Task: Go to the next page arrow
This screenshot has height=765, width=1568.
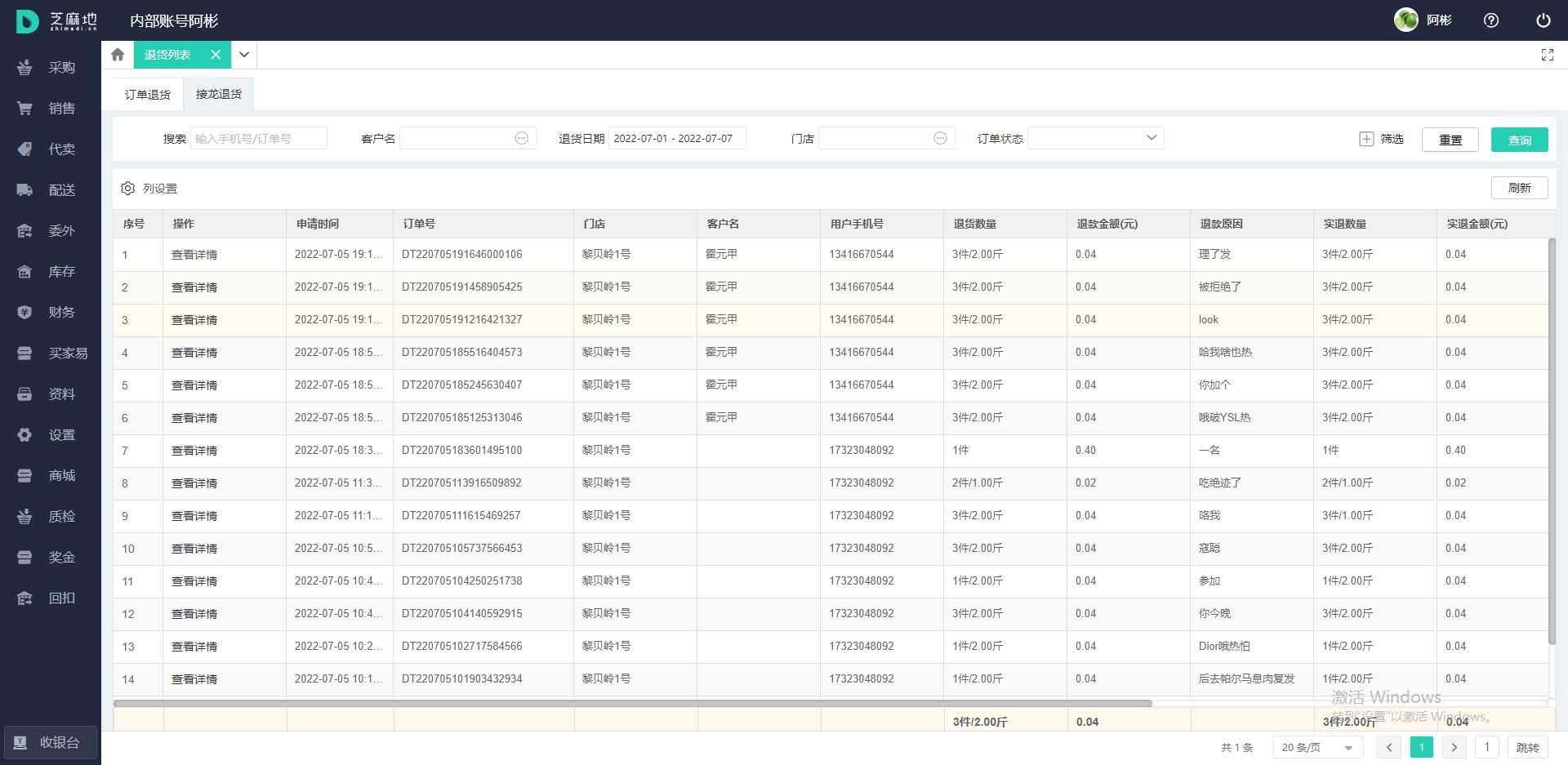Action: coord(1454,747)
